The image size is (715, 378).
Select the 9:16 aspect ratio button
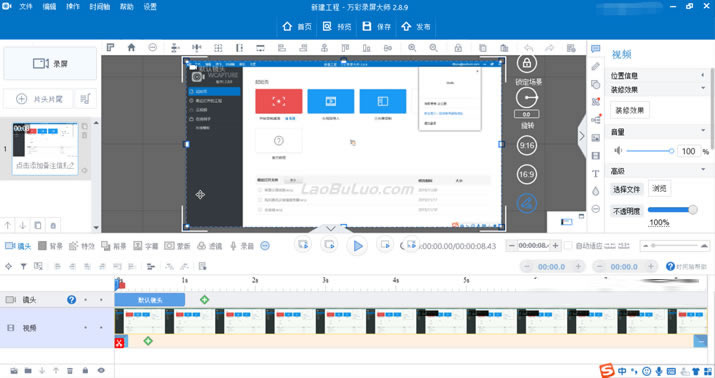click(526, 145)
